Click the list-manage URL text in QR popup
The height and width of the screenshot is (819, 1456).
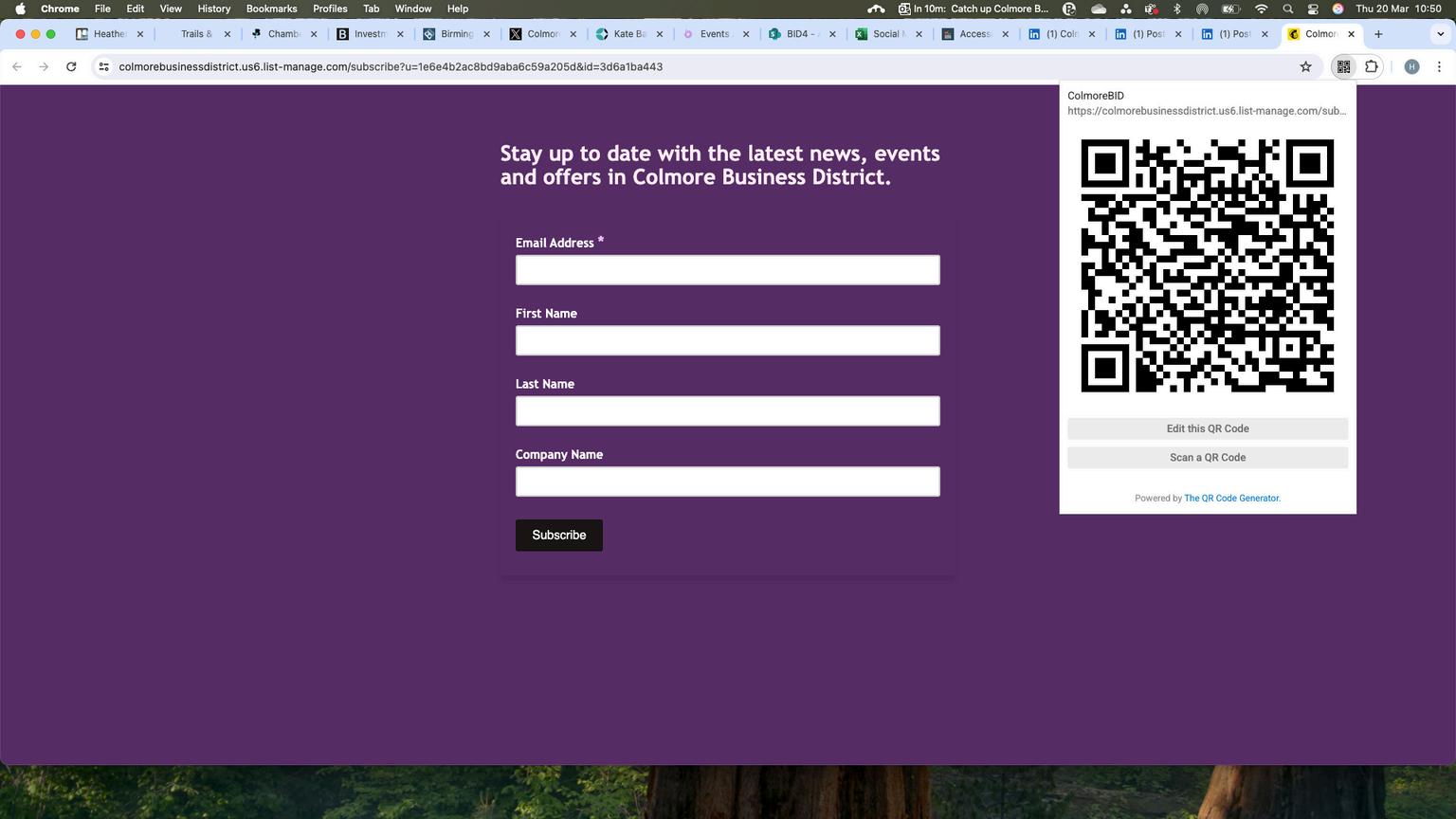[1207, 111]
